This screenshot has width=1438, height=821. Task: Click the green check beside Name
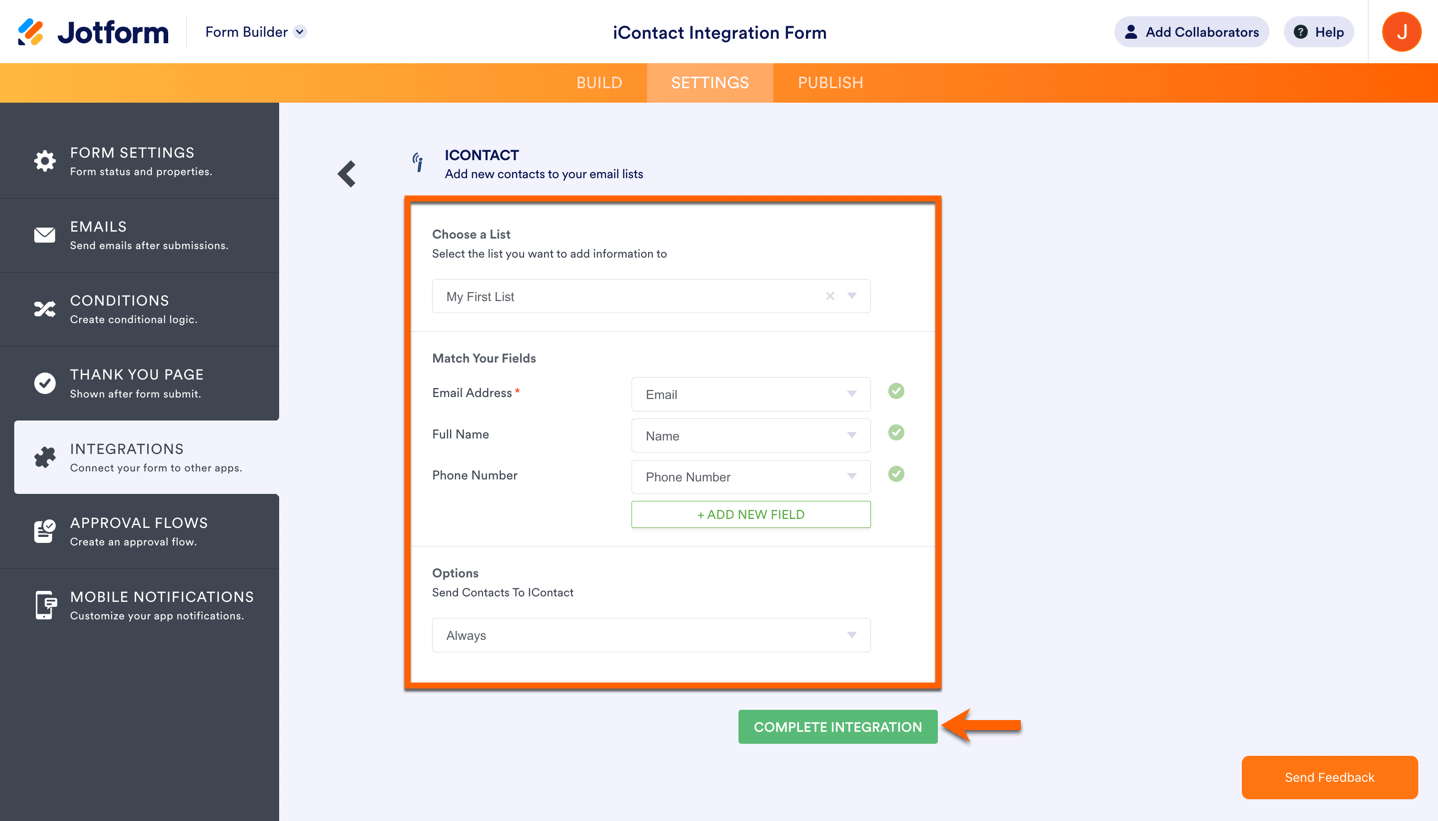(896, 433)
